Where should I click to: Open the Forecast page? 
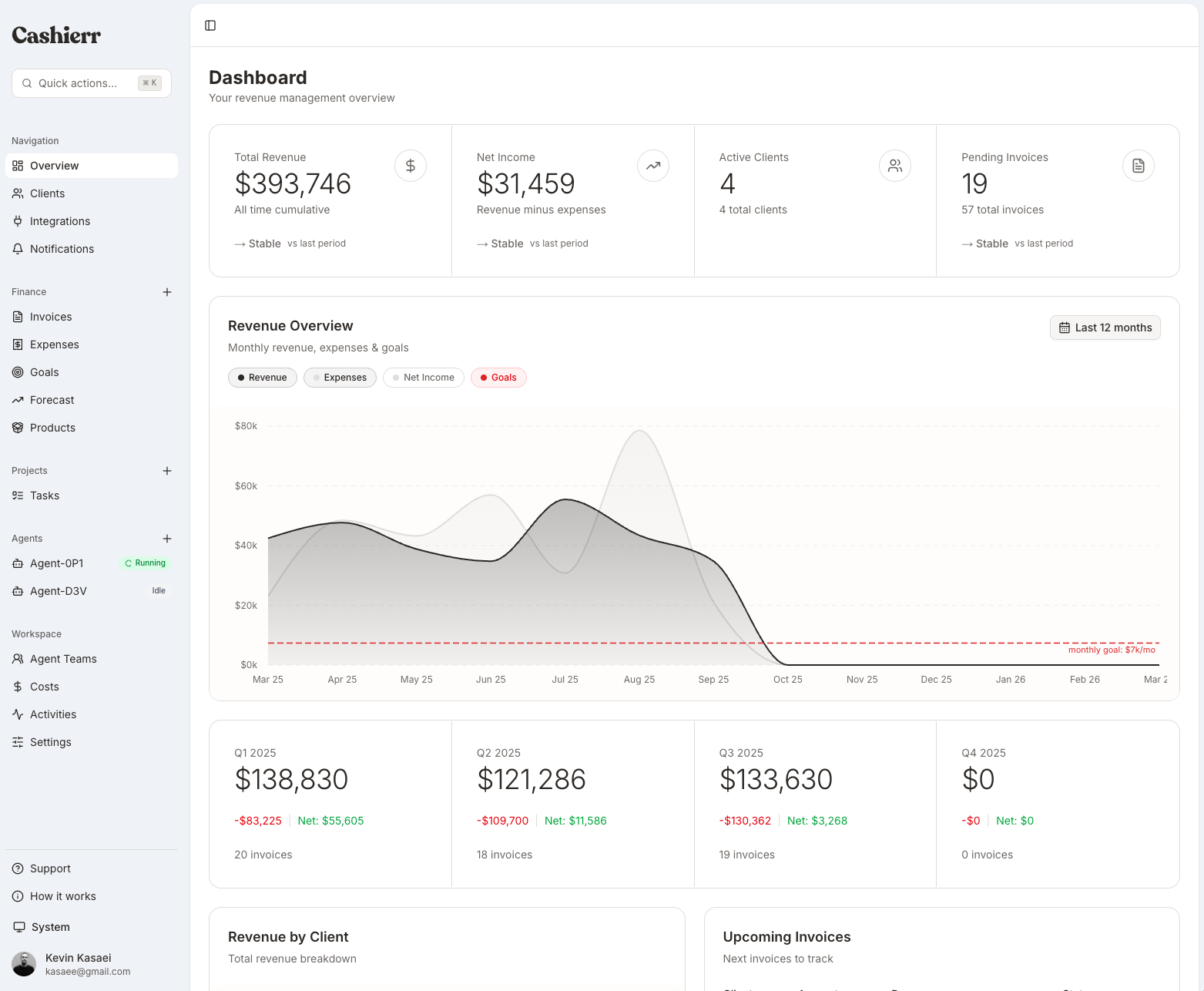(52, 400)
